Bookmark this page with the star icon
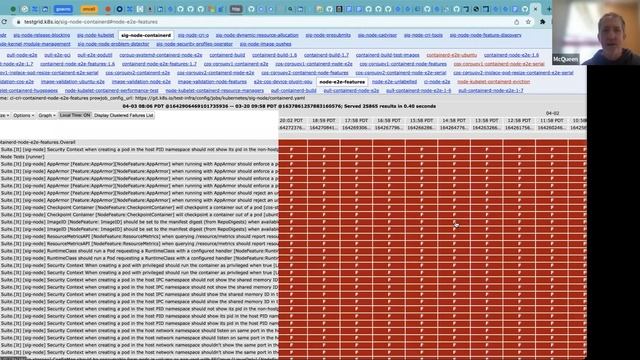The image size is (640, 360). coord(528,22)
